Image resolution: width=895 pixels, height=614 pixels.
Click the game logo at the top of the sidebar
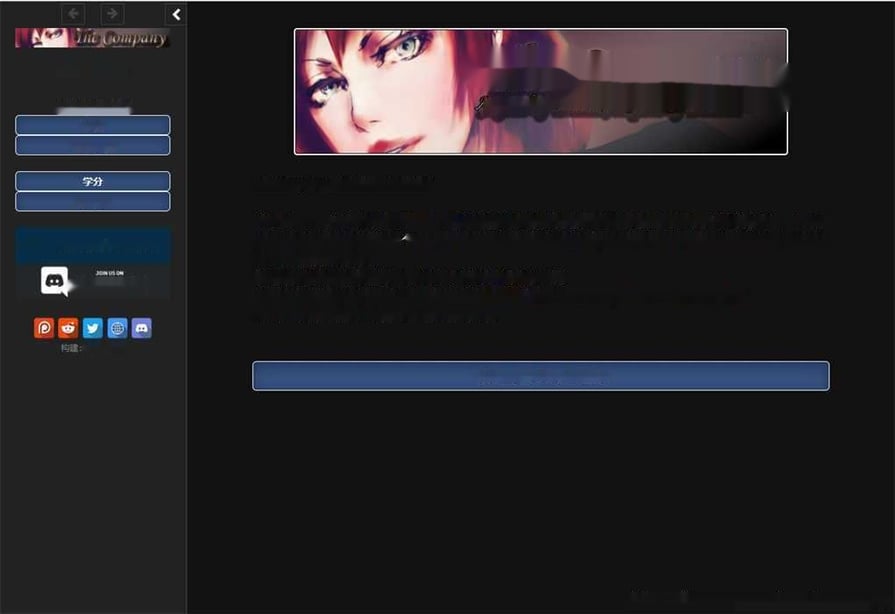click(x=92, y=37)
